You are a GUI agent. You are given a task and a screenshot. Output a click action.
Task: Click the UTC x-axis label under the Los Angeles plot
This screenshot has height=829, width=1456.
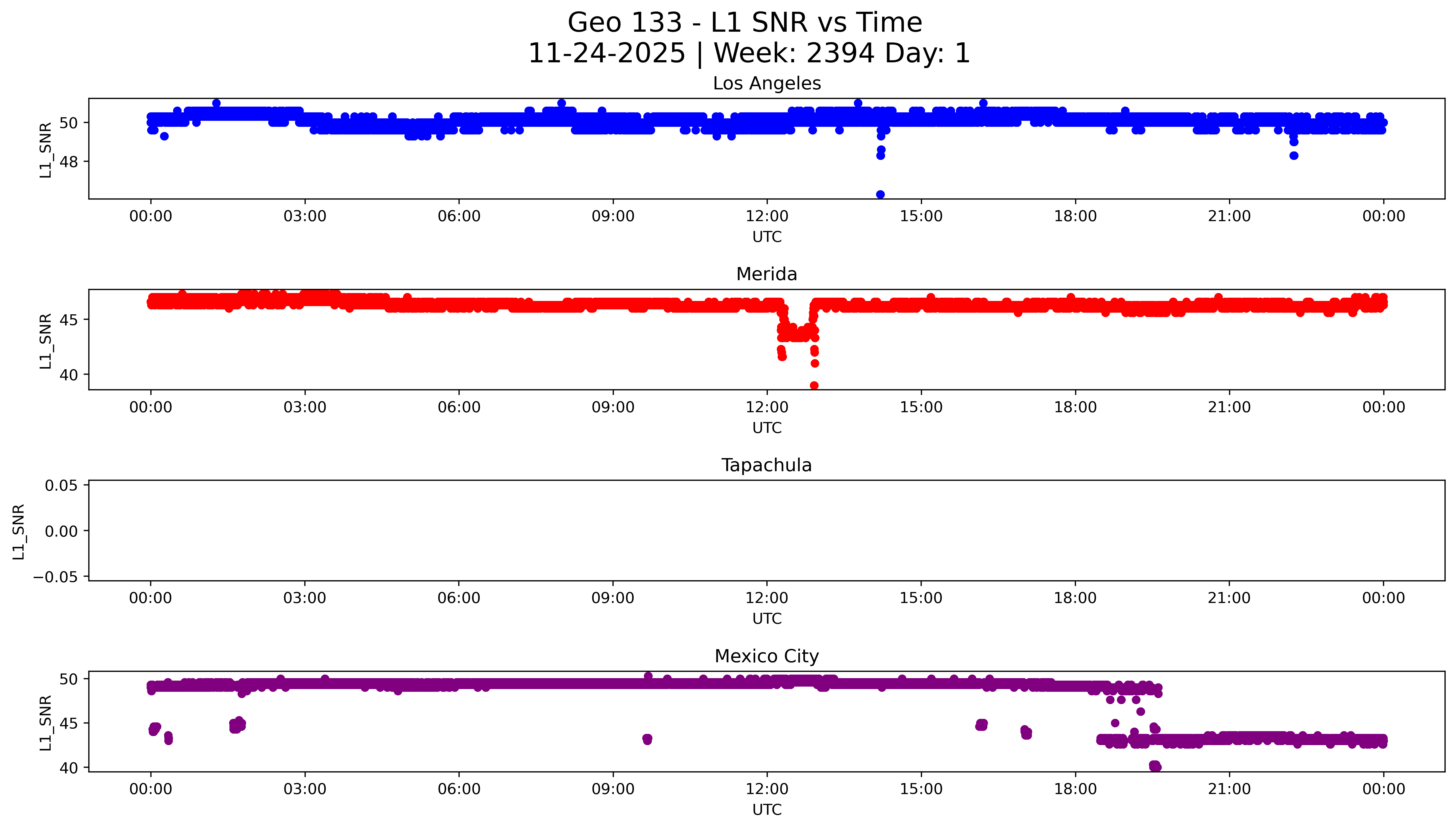(x=766, y=237)
